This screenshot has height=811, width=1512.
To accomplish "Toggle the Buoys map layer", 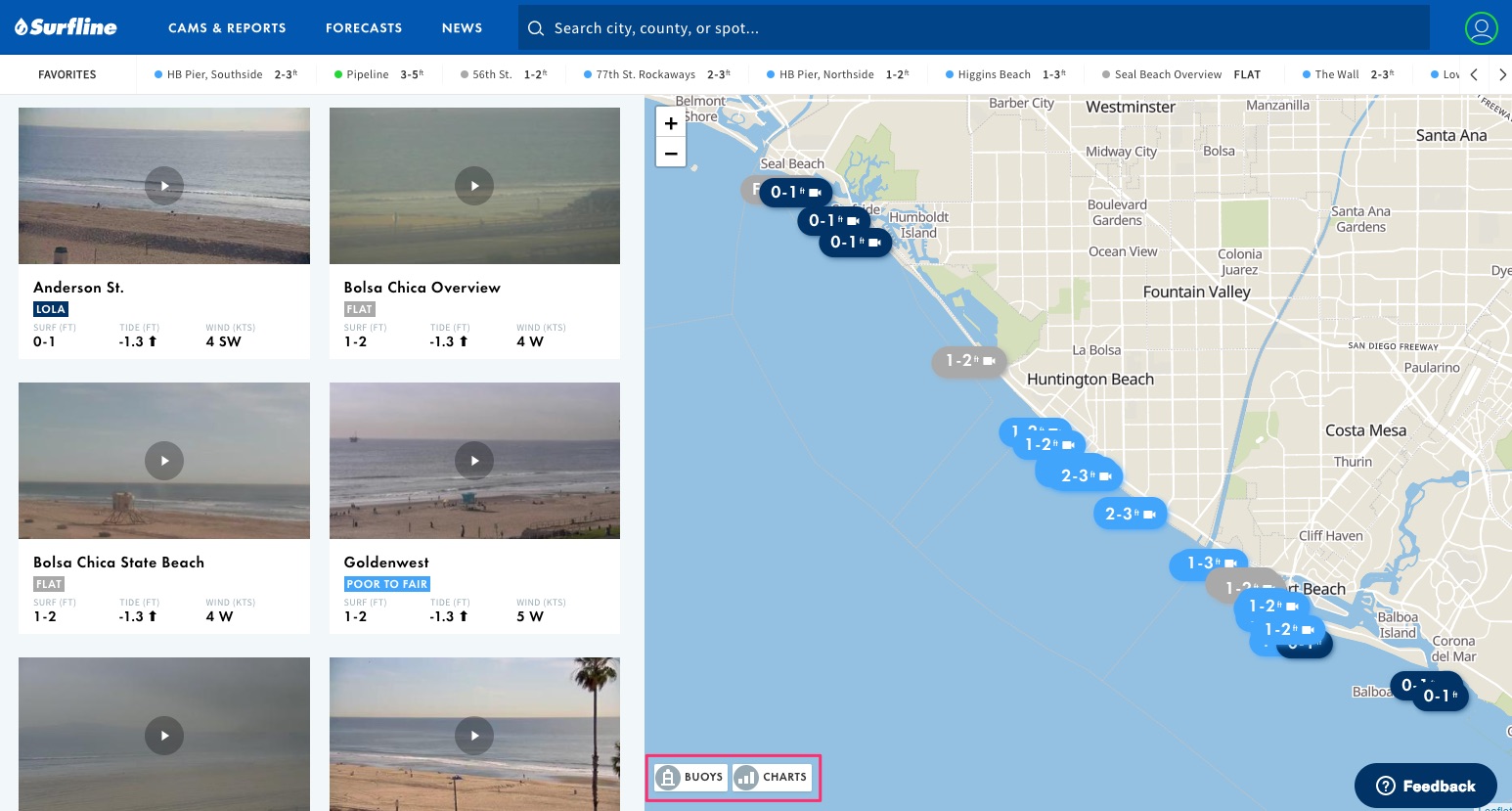I will click(x=690, y=778).
